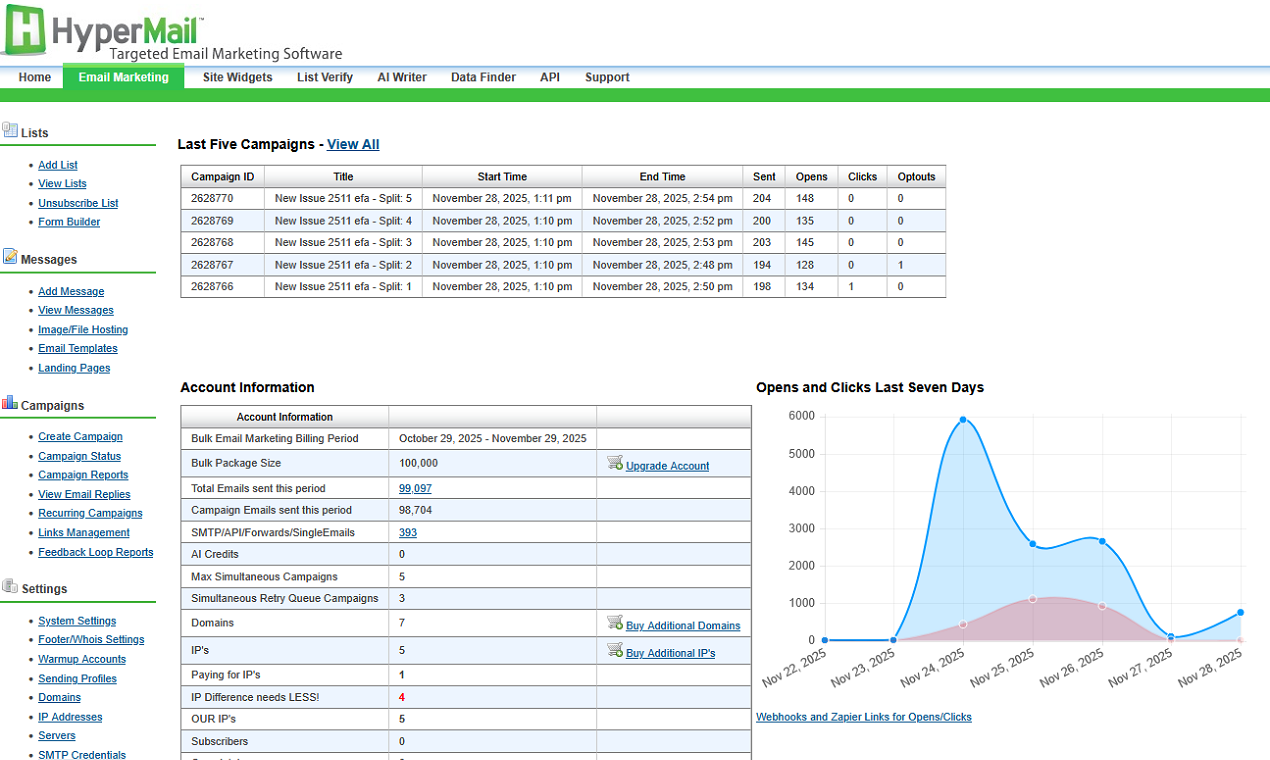
Task: Open the Data Finder menu item
Action: (483, 77)
